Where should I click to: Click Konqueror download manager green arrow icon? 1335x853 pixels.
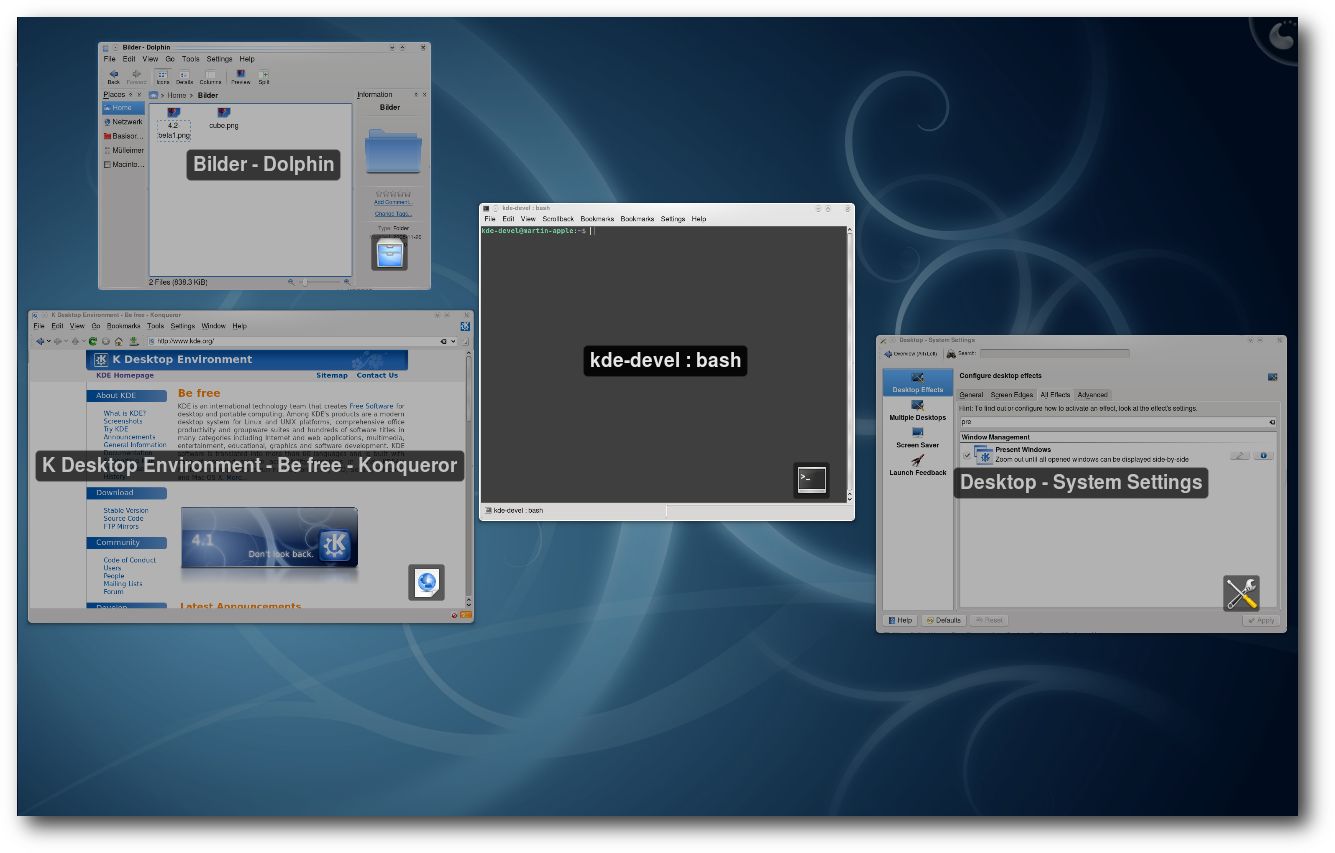tap(133, 341)
